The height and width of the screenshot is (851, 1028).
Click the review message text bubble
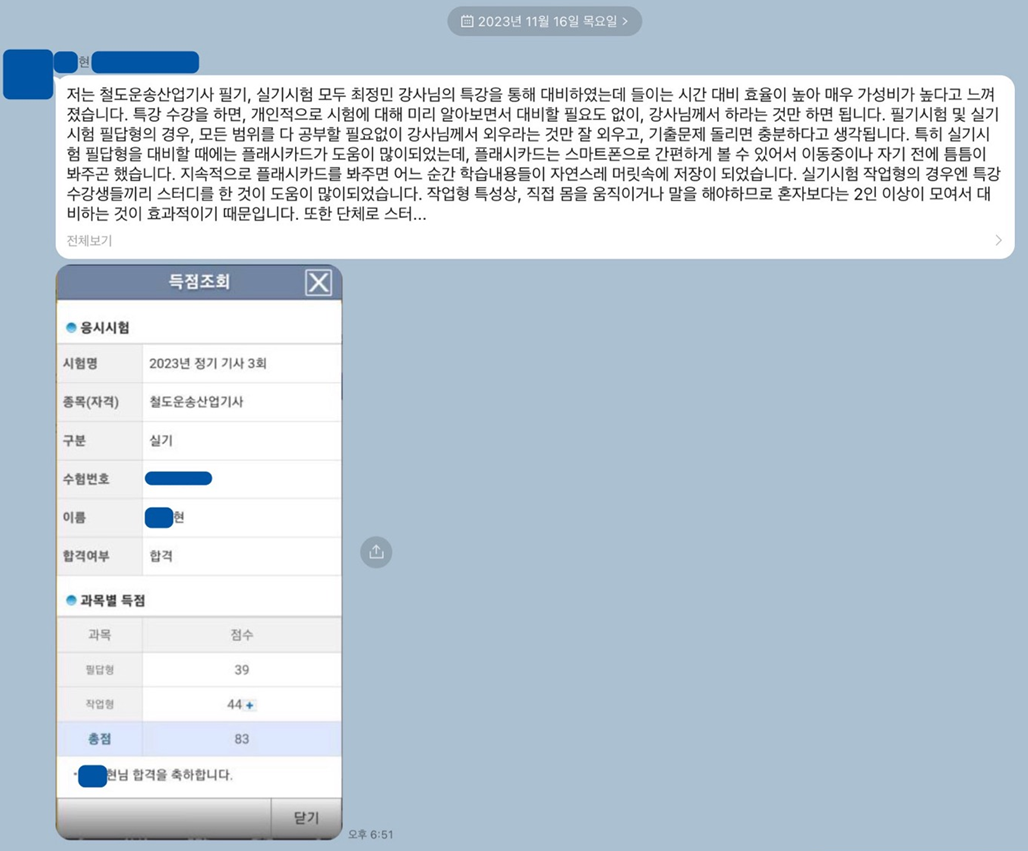click(x=535, y=167)
